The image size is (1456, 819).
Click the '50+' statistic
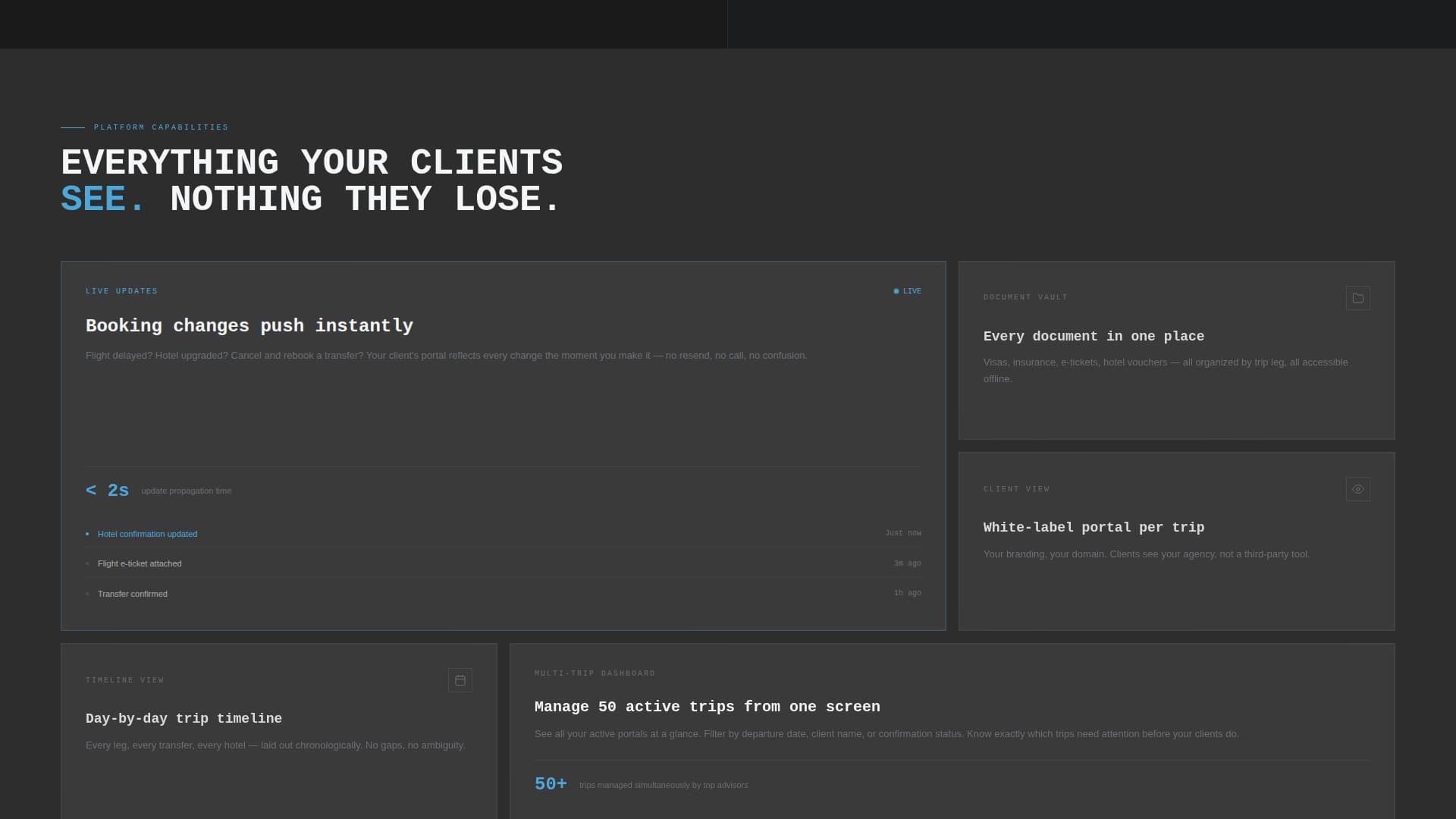coord(551,784)
